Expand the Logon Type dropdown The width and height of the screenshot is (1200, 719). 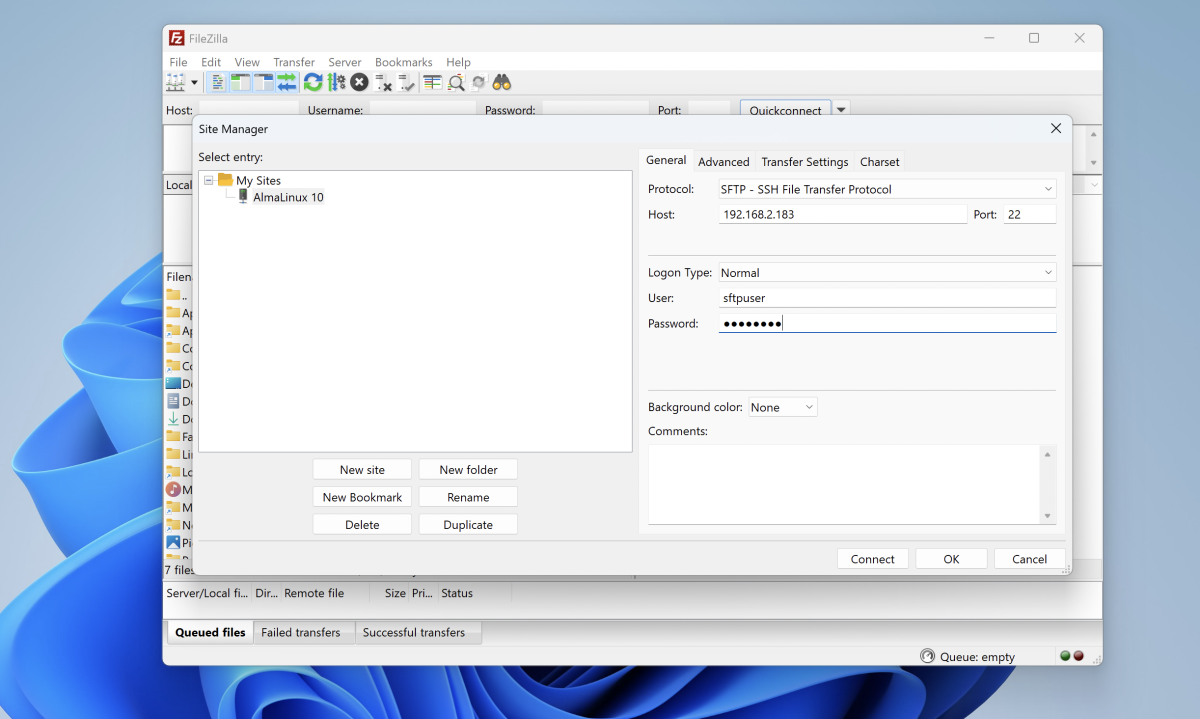[887, 272]
